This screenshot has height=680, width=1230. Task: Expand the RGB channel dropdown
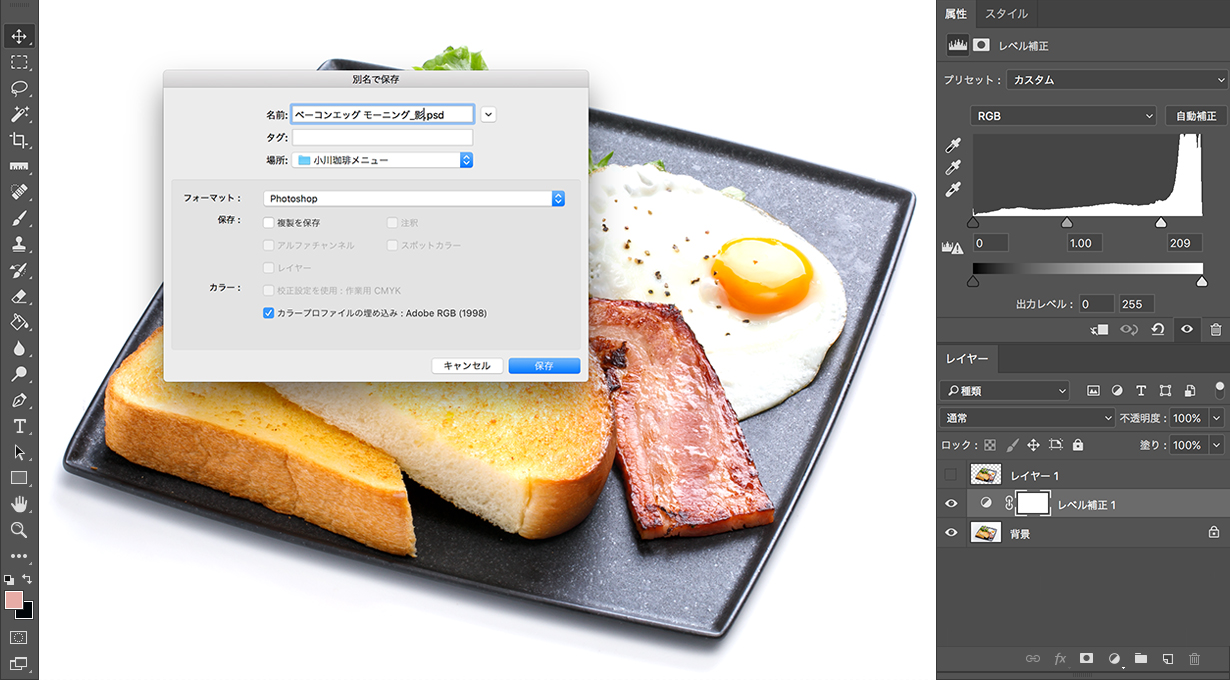tap(1063, 116)
